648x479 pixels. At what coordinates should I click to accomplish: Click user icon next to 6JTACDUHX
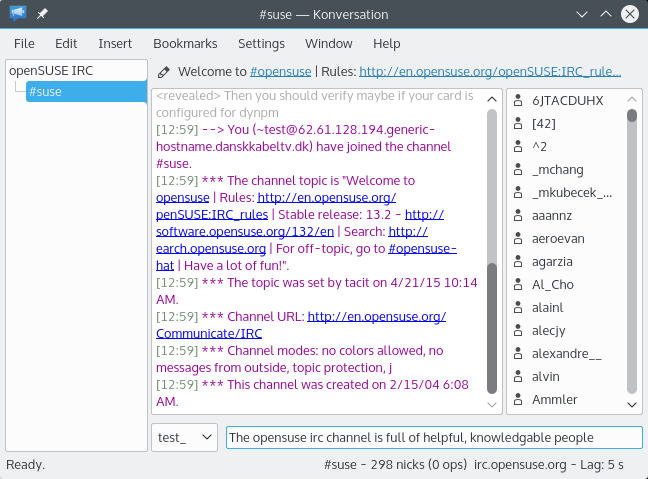point(518,100)
